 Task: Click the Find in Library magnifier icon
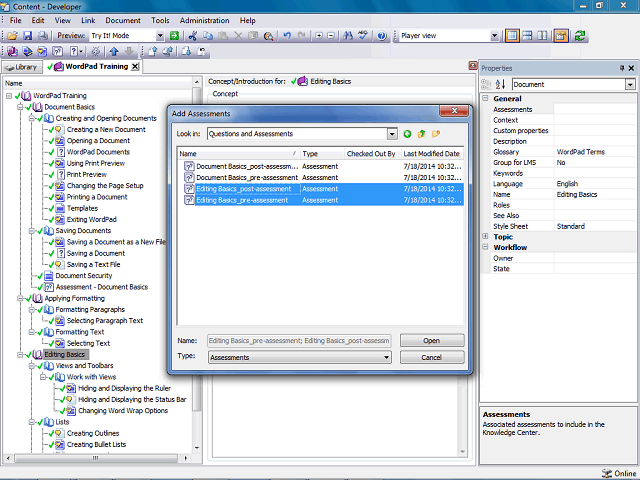[x=268, y=36]
